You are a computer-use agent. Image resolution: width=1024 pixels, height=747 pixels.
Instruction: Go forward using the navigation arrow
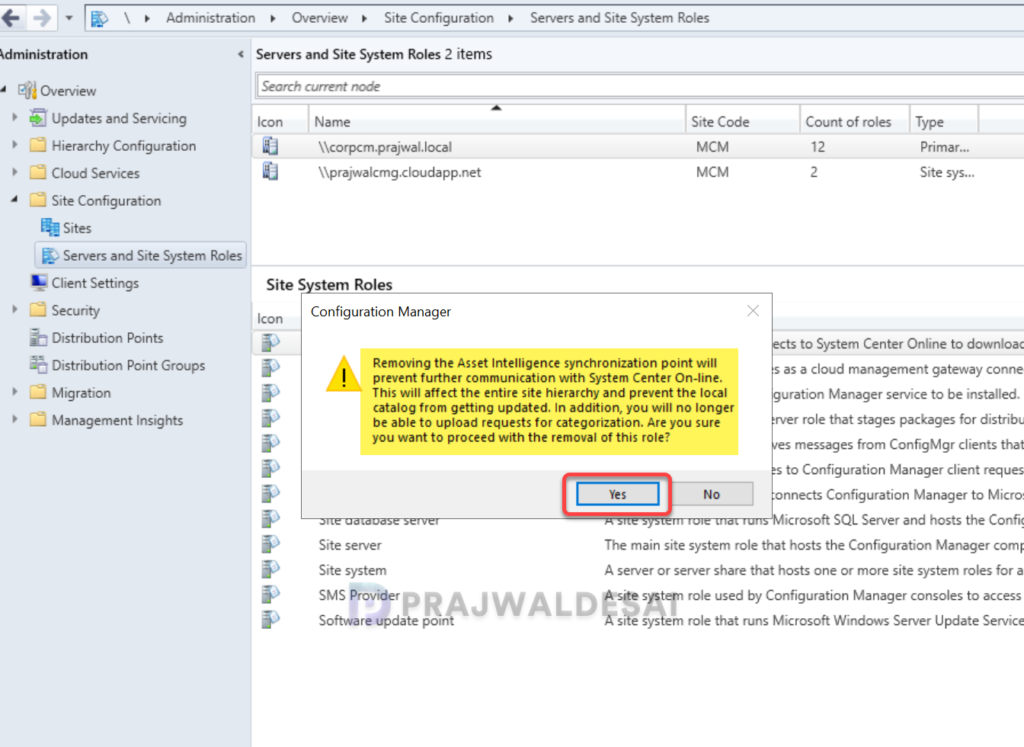tap(42, 18)
